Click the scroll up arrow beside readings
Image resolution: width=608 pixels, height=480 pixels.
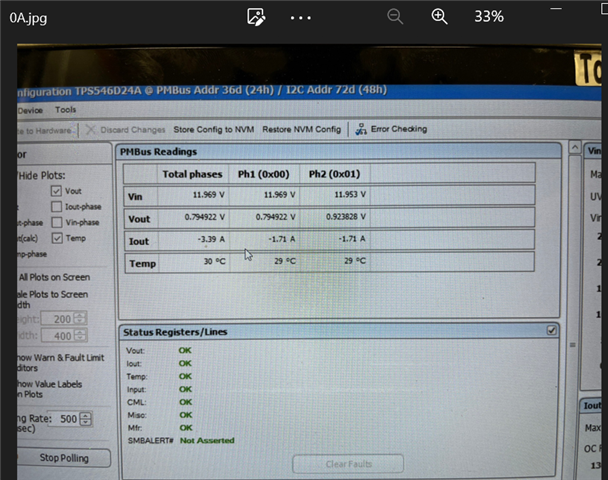pos(575,147)
